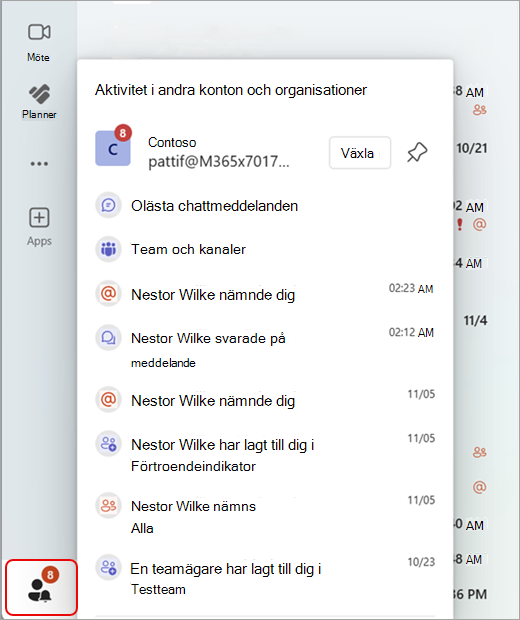The width and height of the screenshot is (520, 620).
Task: Click the 10/23 timestamp
Action: [421, 562]
